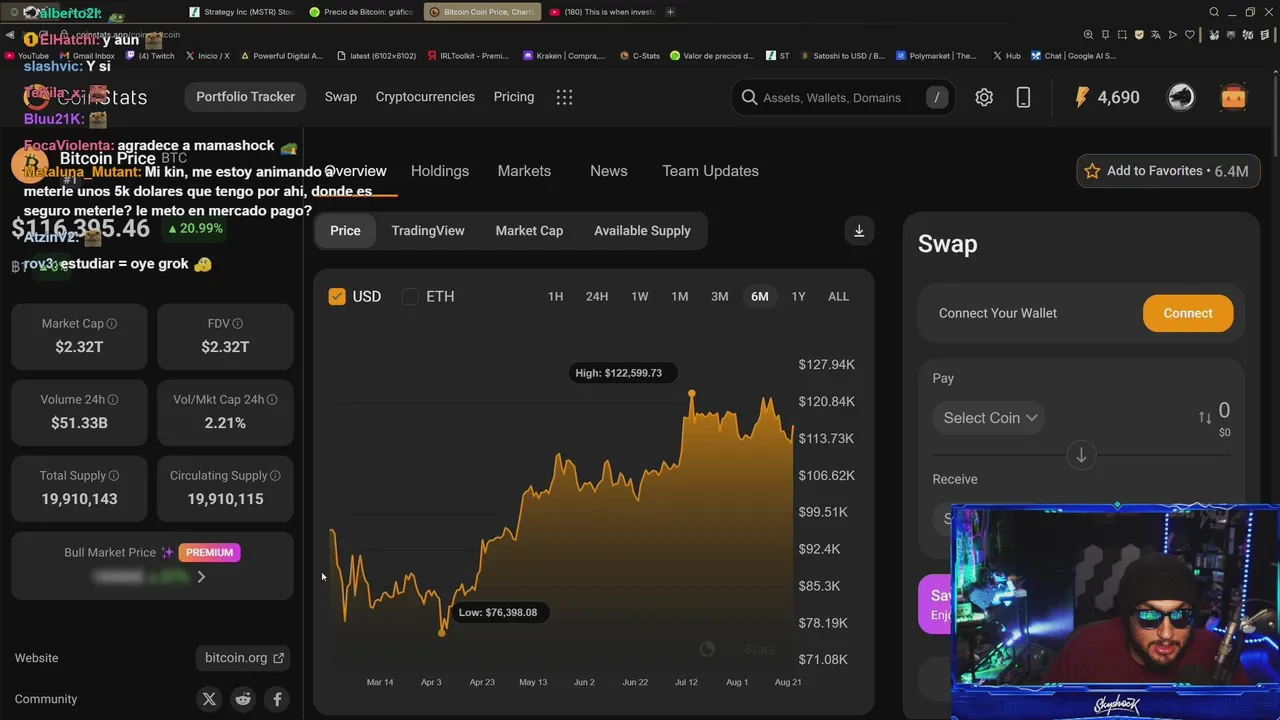This screenshot has width=1280, height=720.
Task: Switch to Precio de Bitcoin browser tab
Action: click(361, 12)
